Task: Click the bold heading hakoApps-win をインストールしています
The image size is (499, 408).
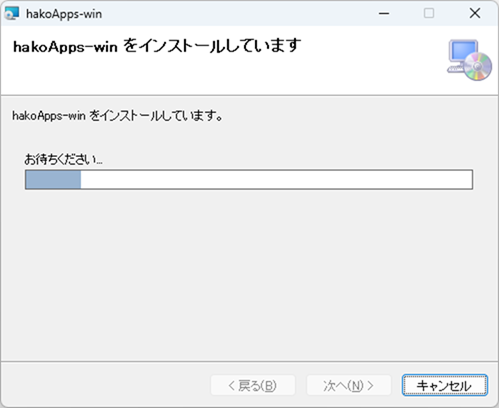Action: click(x=157, y=46)
